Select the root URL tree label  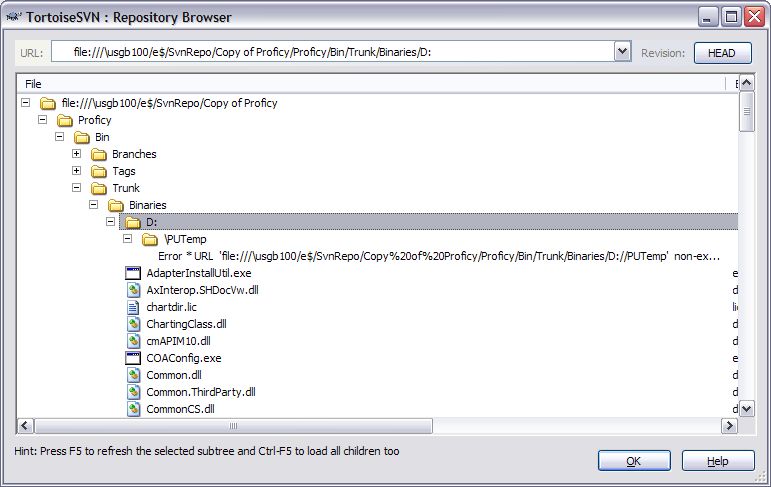(x=170, y=103)
